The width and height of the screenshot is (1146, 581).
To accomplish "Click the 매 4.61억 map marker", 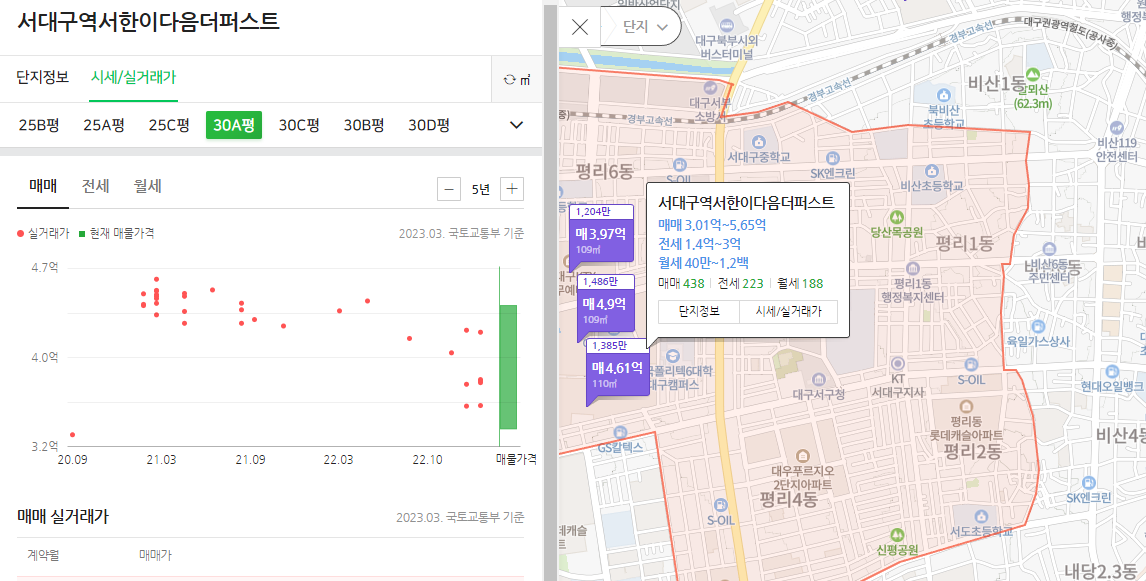I will [618, 373].
